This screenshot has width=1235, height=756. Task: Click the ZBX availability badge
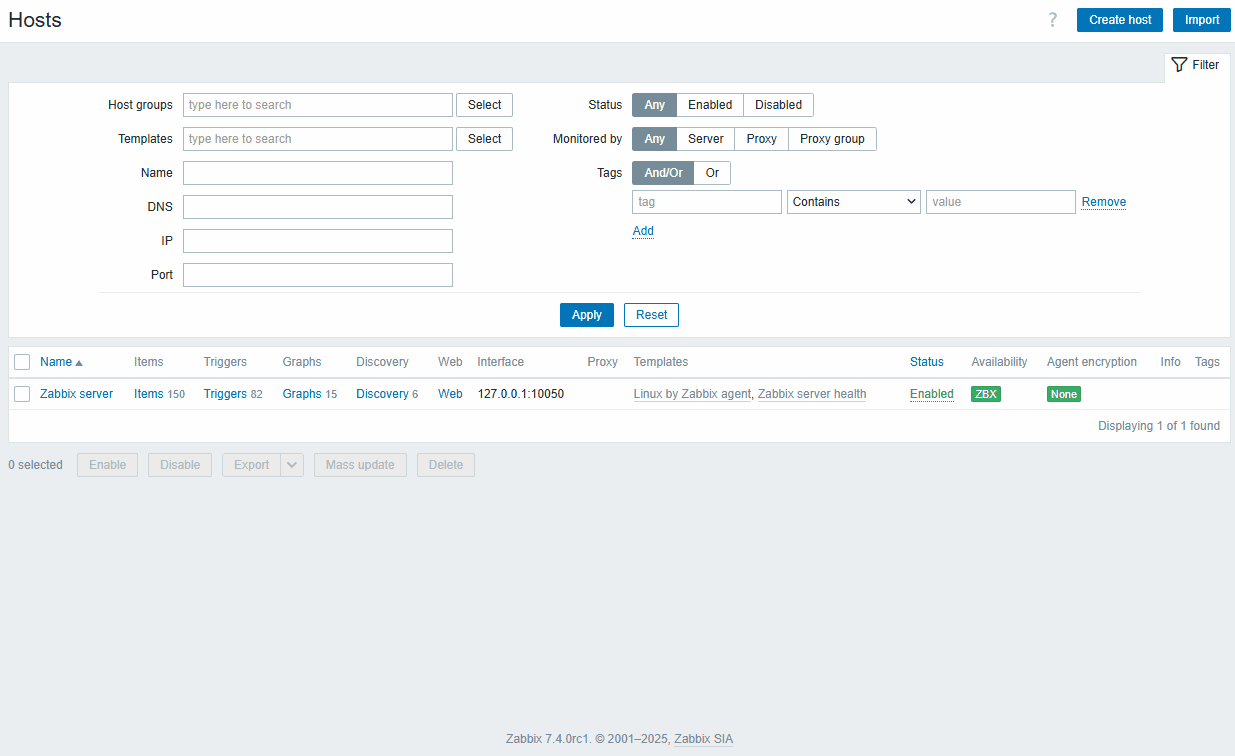tap(985, 394)
